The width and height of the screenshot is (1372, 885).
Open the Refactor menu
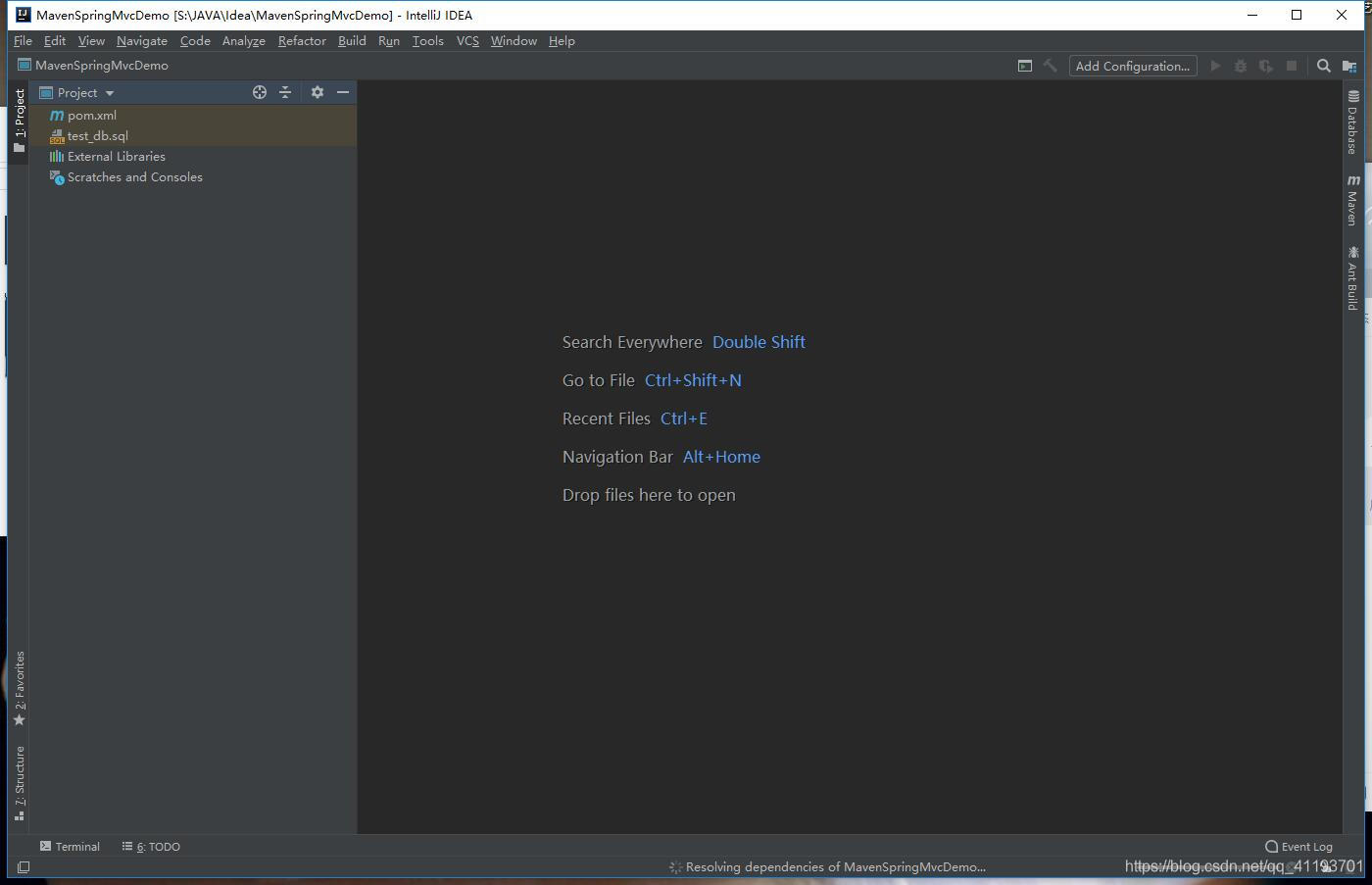click(x=302, y=41)
